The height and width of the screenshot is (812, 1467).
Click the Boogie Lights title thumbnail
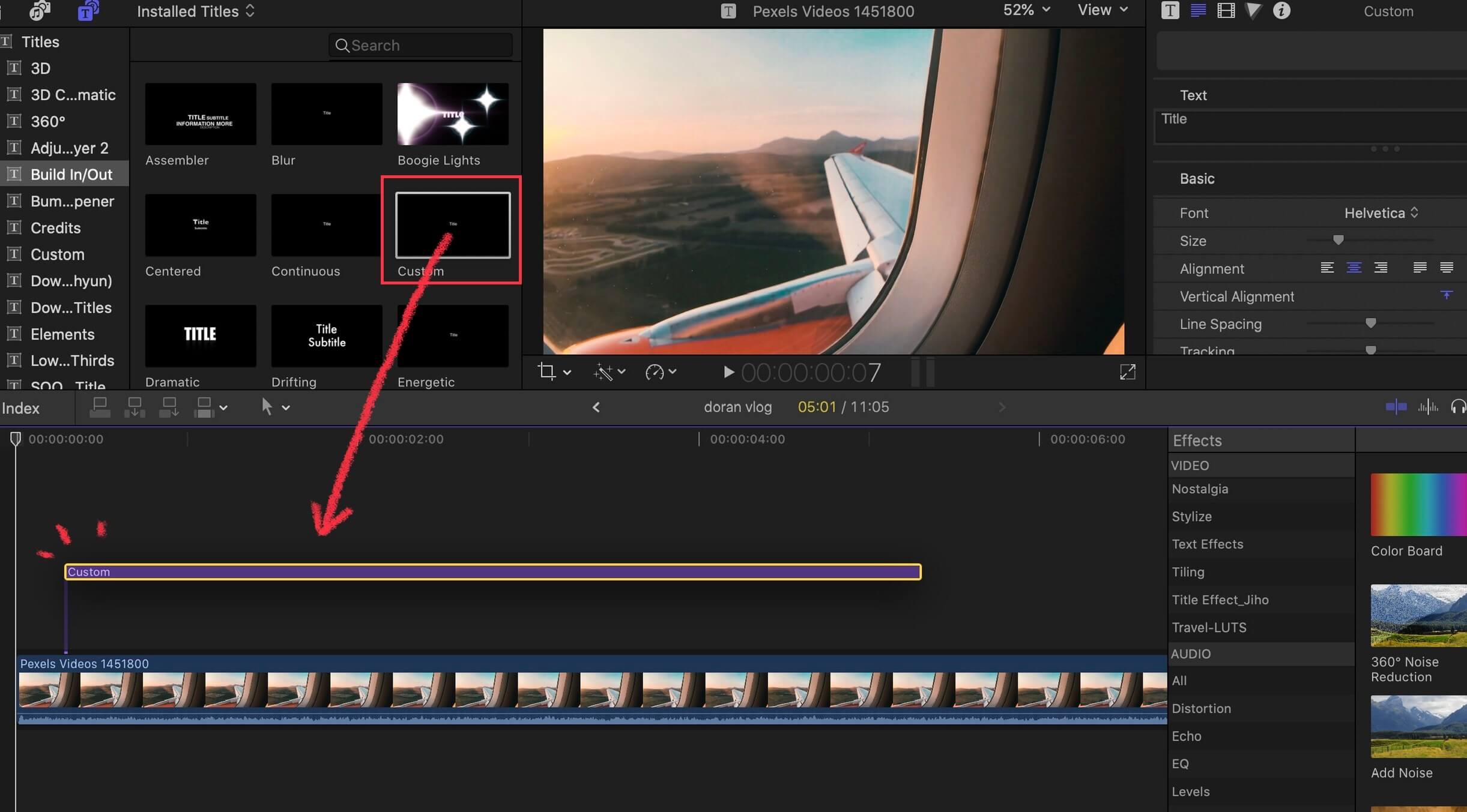point(453,114)
